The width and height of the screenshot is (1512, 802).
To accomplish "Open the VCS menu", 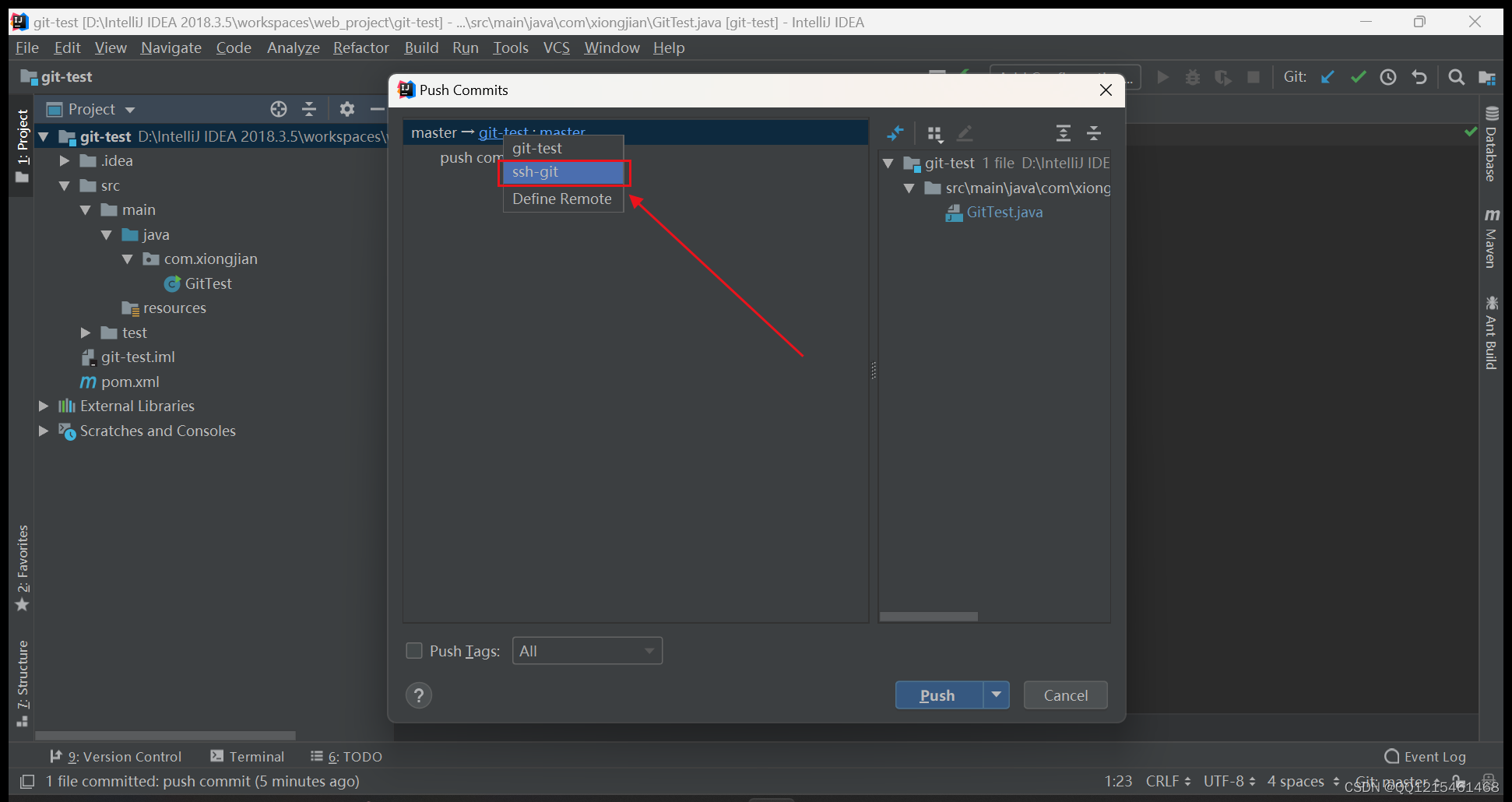I will (557, 48).
